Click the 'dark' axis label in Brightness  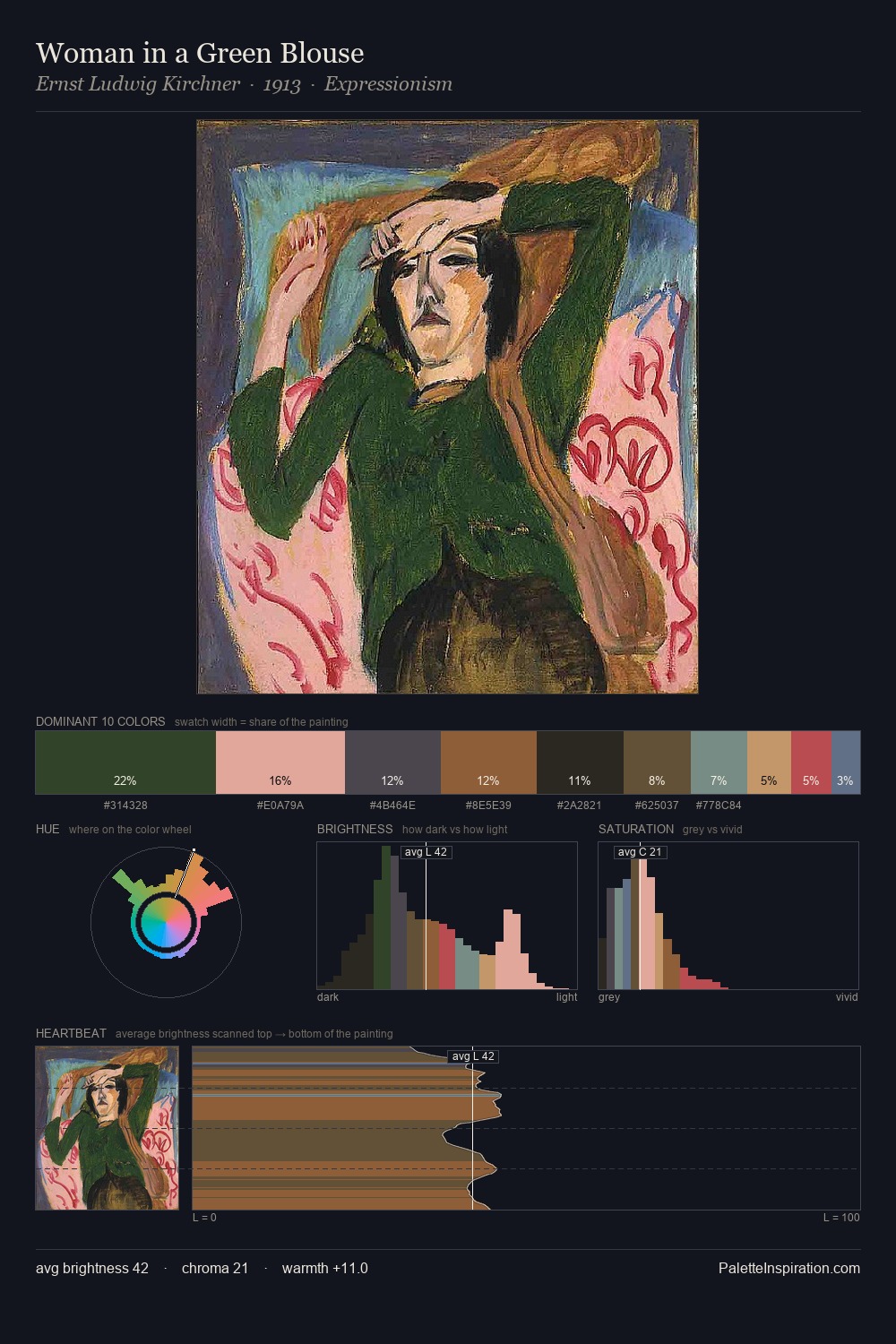point(328,997)
